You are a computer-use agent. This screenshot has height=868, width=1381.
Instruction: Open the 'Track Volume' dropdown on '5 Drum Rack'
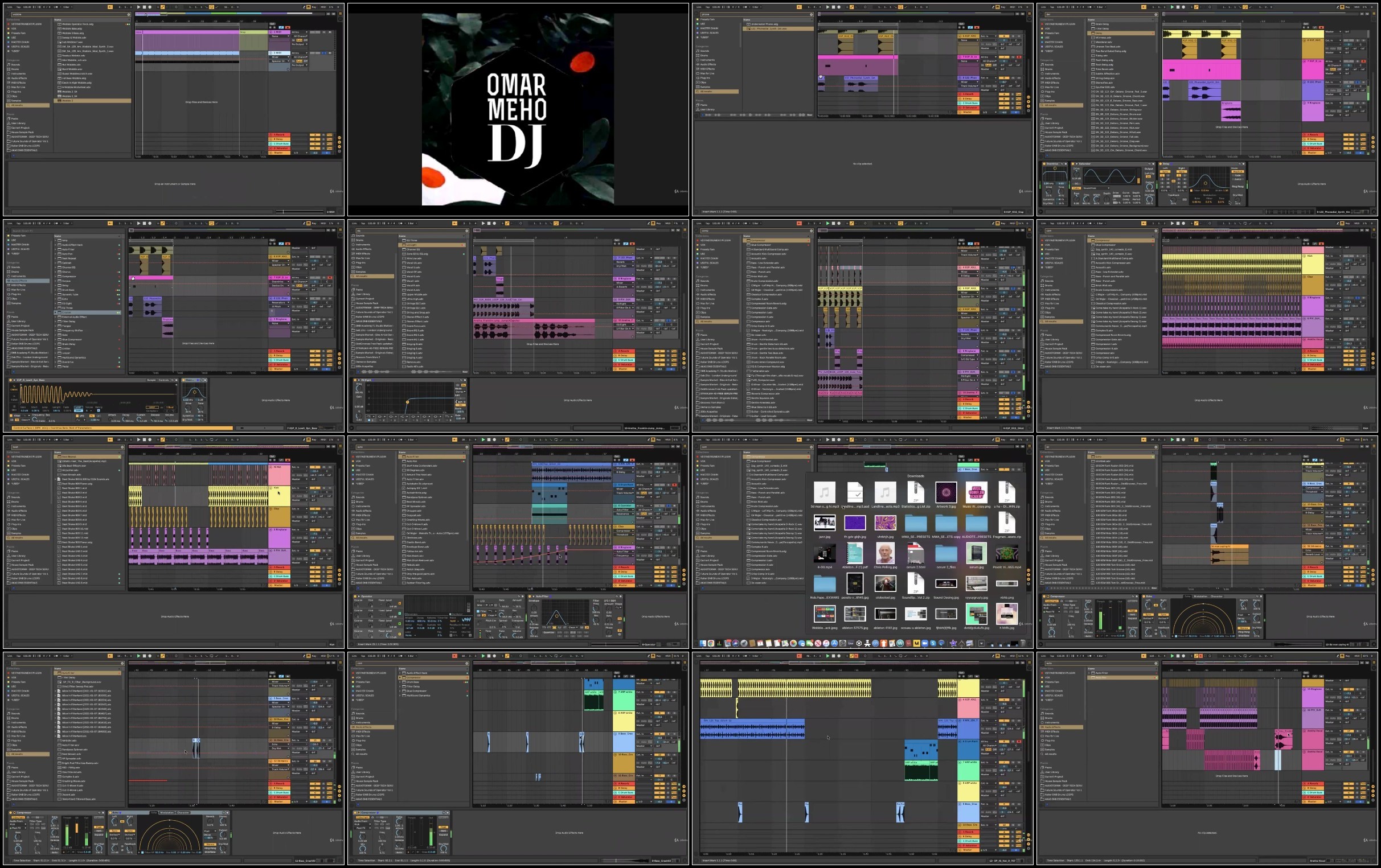click(x=624, y=493)
